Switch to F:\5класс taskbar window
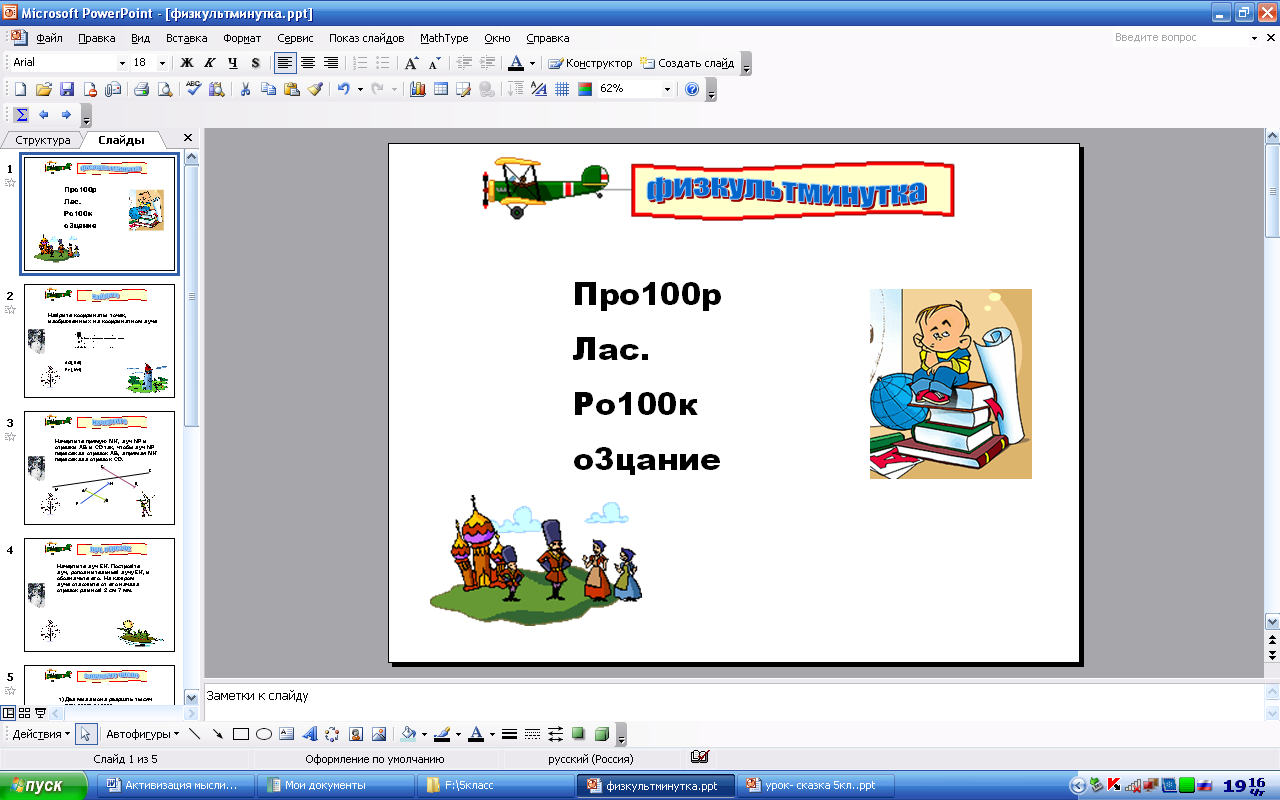 [x=495, y=785]
